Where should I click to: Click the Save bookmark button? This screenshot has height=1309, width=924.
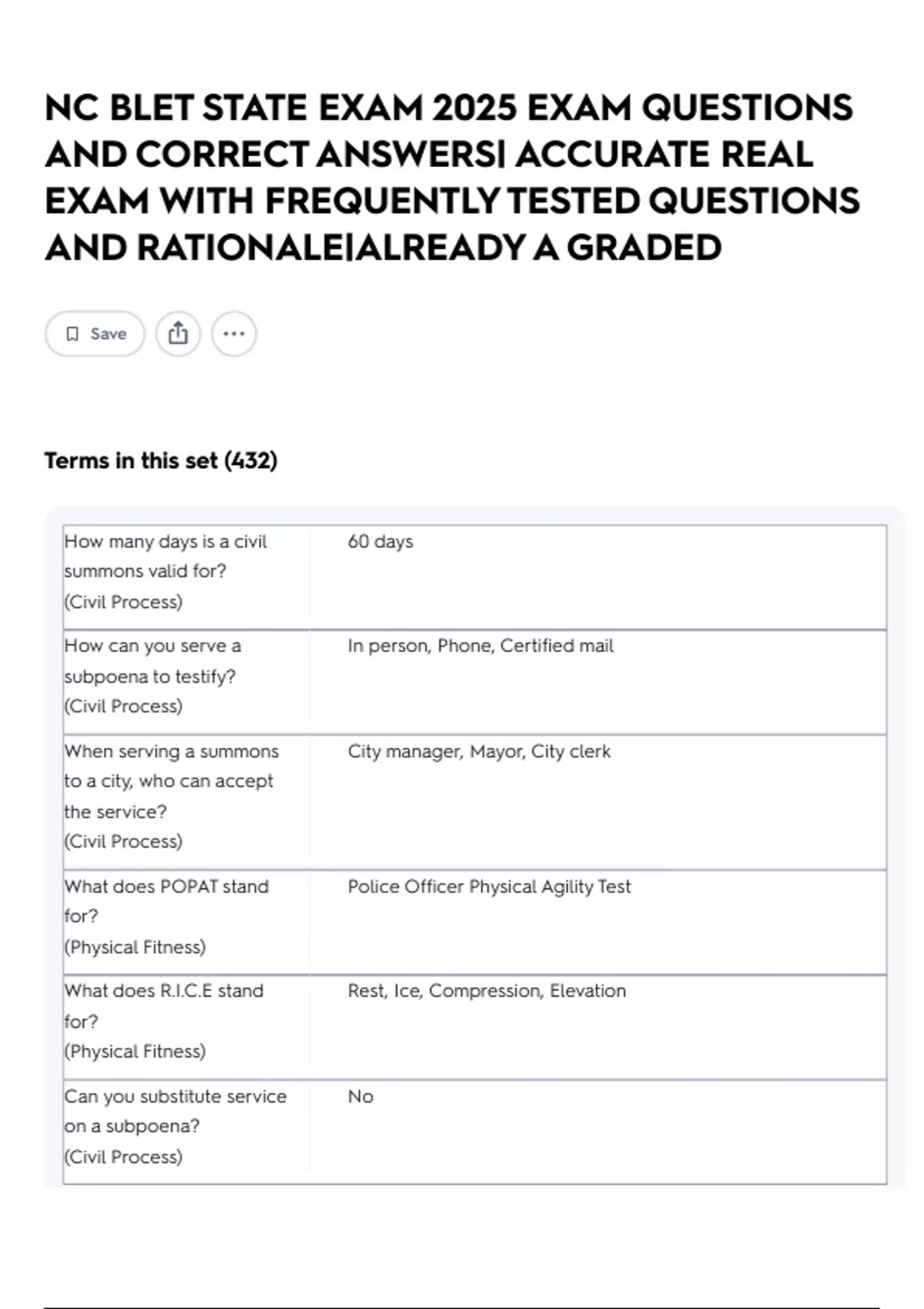pos(95,334)
